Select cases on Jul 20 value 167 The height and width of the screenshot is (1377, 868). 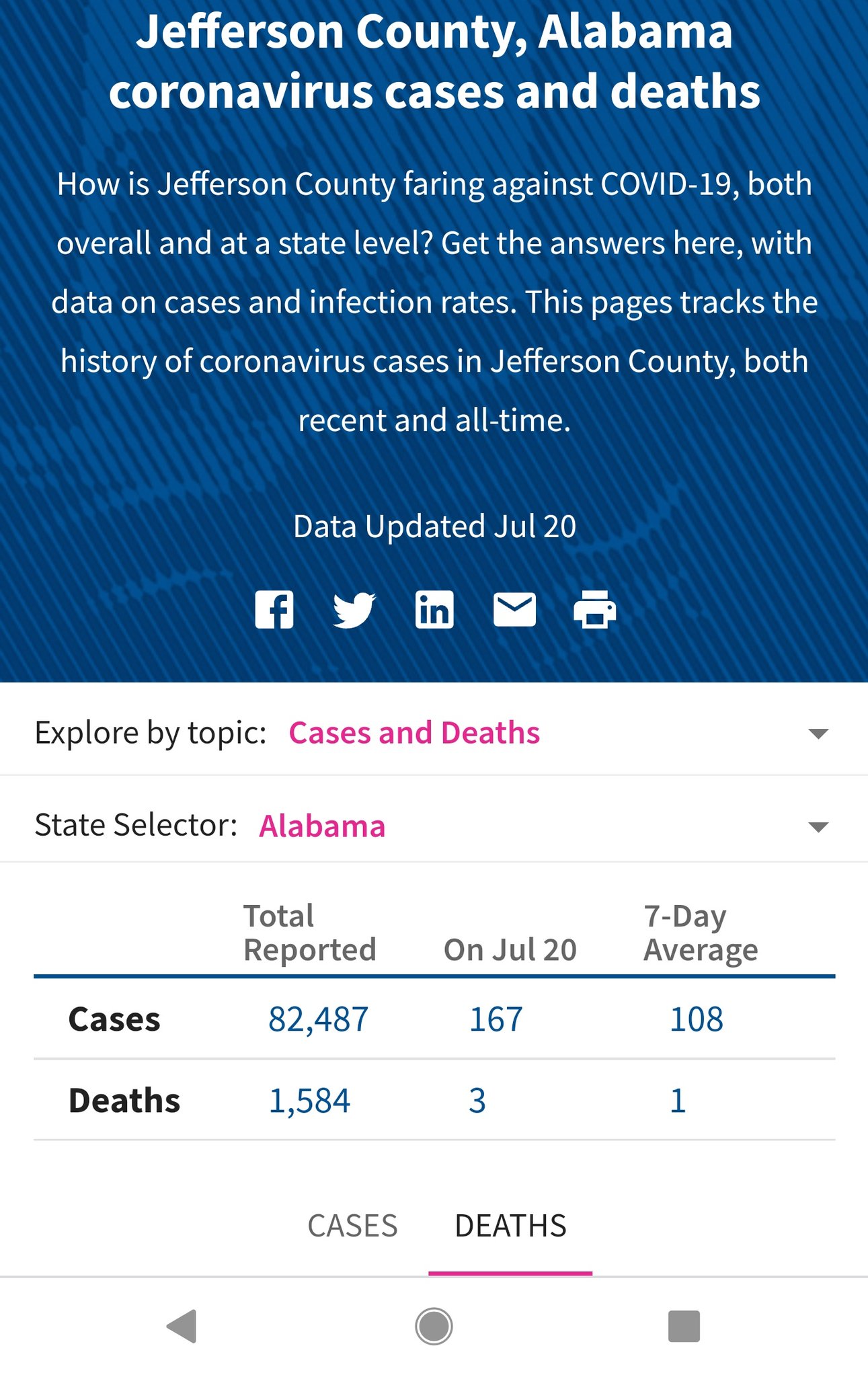(496, 1019)
